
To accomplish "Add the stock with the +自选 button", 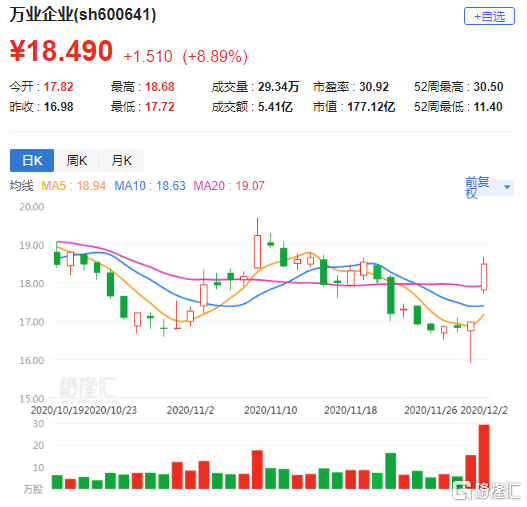I will (x=489, y=16).
